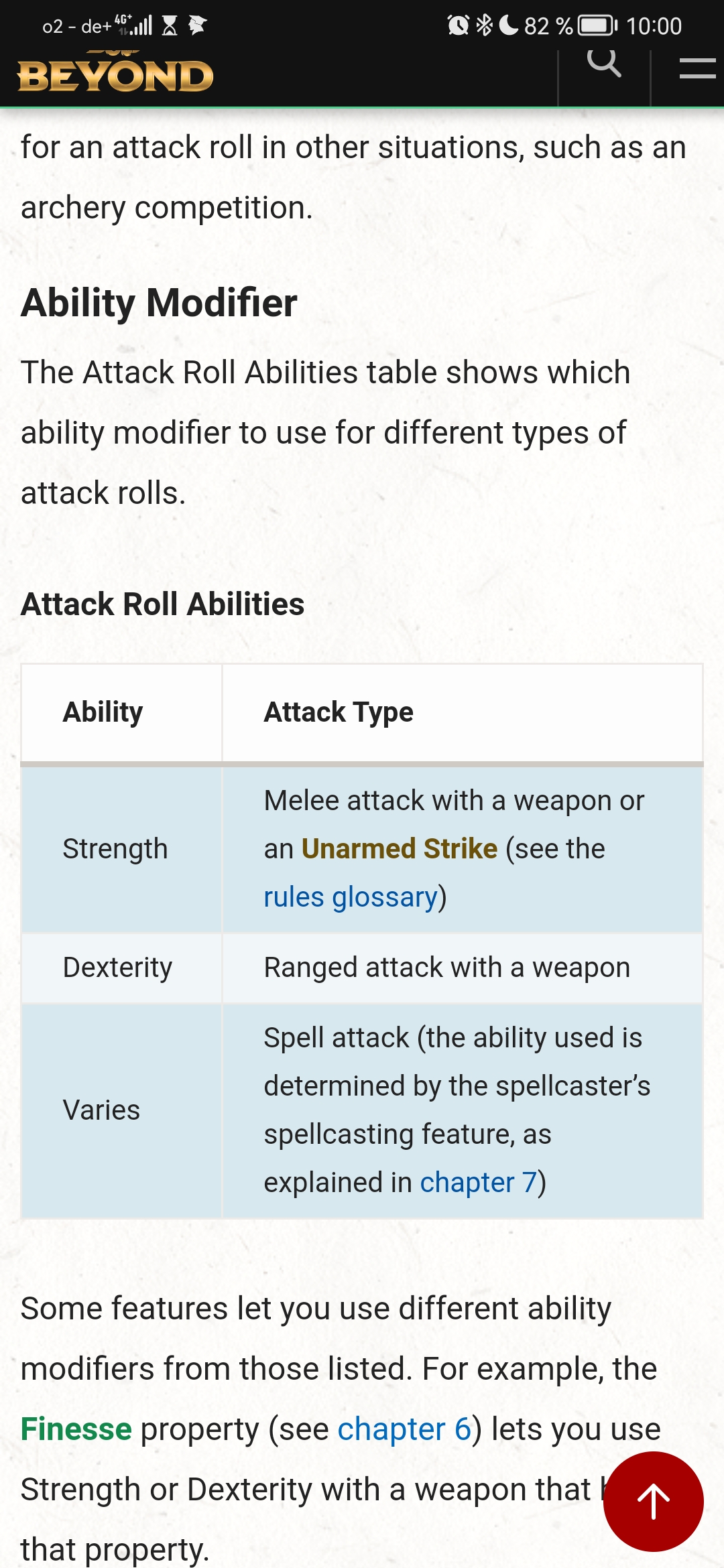724x1568 pixels.
Task: Open the Finesse property link
Action: point(76,1429)
